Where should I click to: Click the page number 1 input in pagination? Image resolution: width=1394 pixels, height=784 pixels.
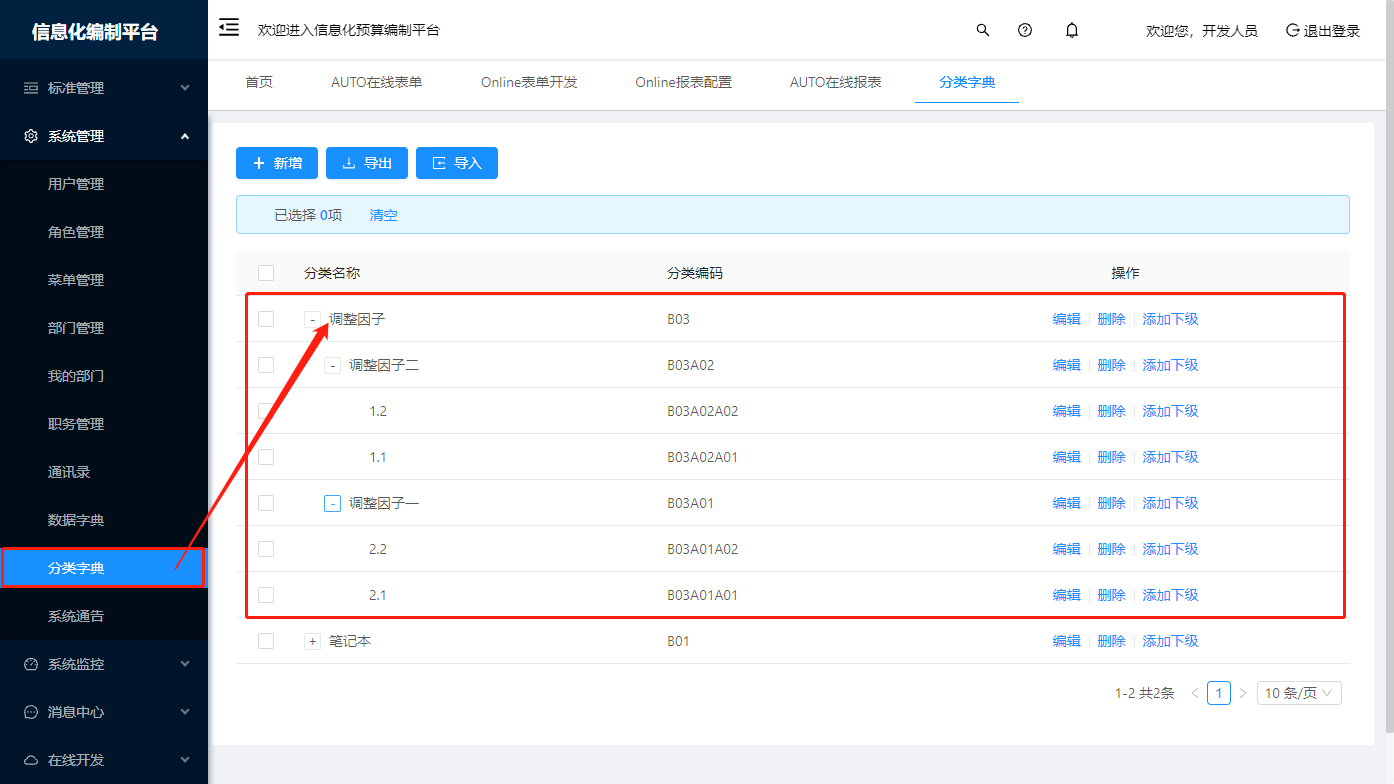point(1219,692)
